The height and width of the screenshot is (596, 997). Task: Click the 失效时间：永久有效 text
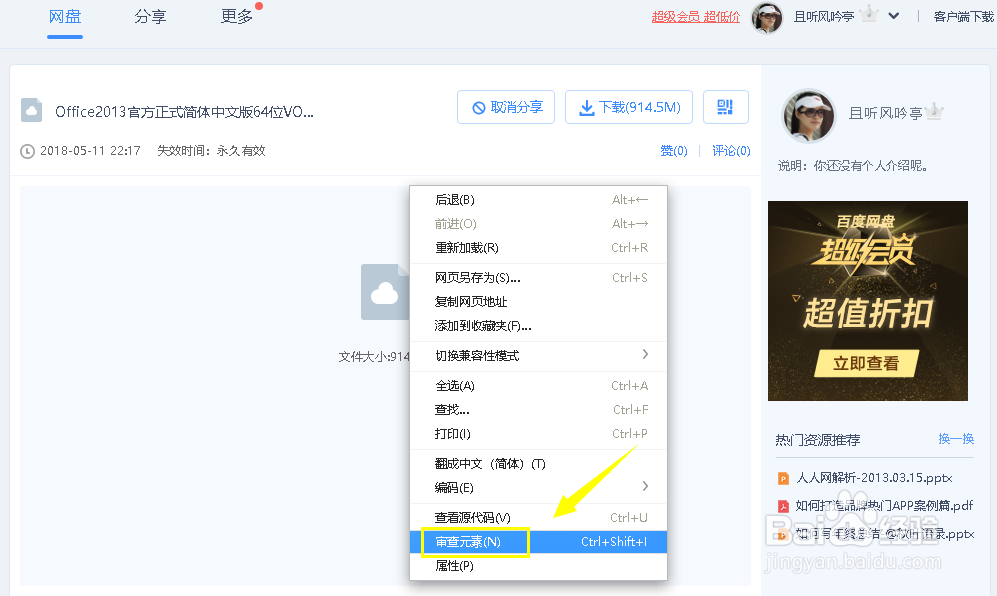pos(211,151)
